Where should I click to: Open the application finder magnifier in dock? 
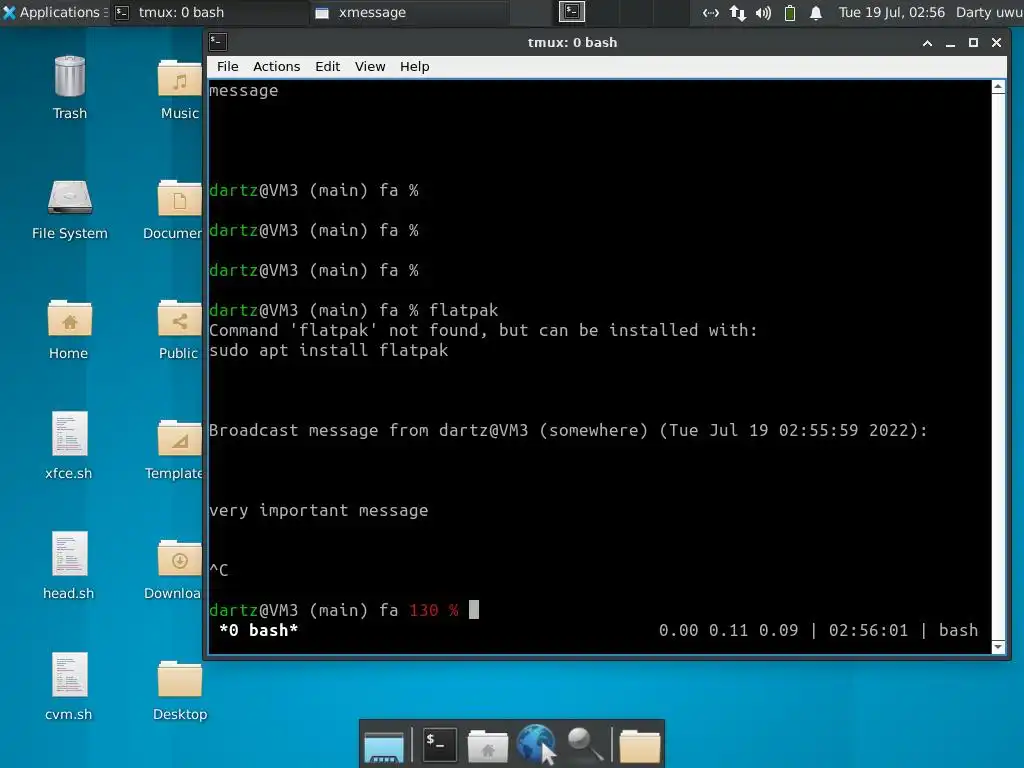click(x=584, y=744)
